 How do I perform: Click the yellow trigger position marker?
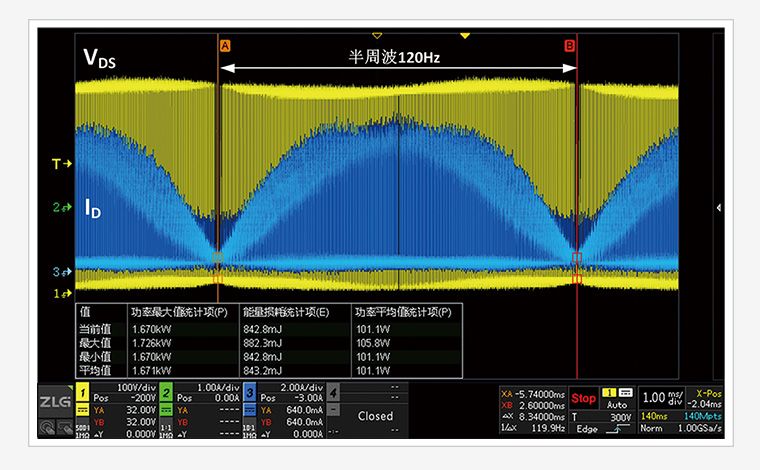coord(377,36)
